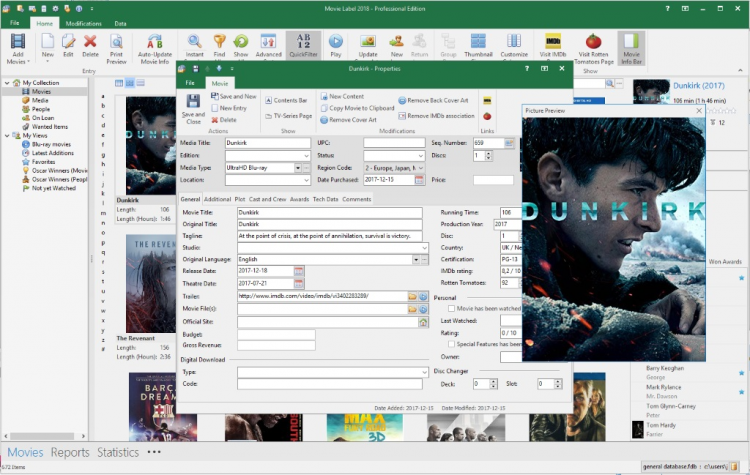Collapse the My Collection tree node
This screenshot has width=750, height=475.
point(5,82)
